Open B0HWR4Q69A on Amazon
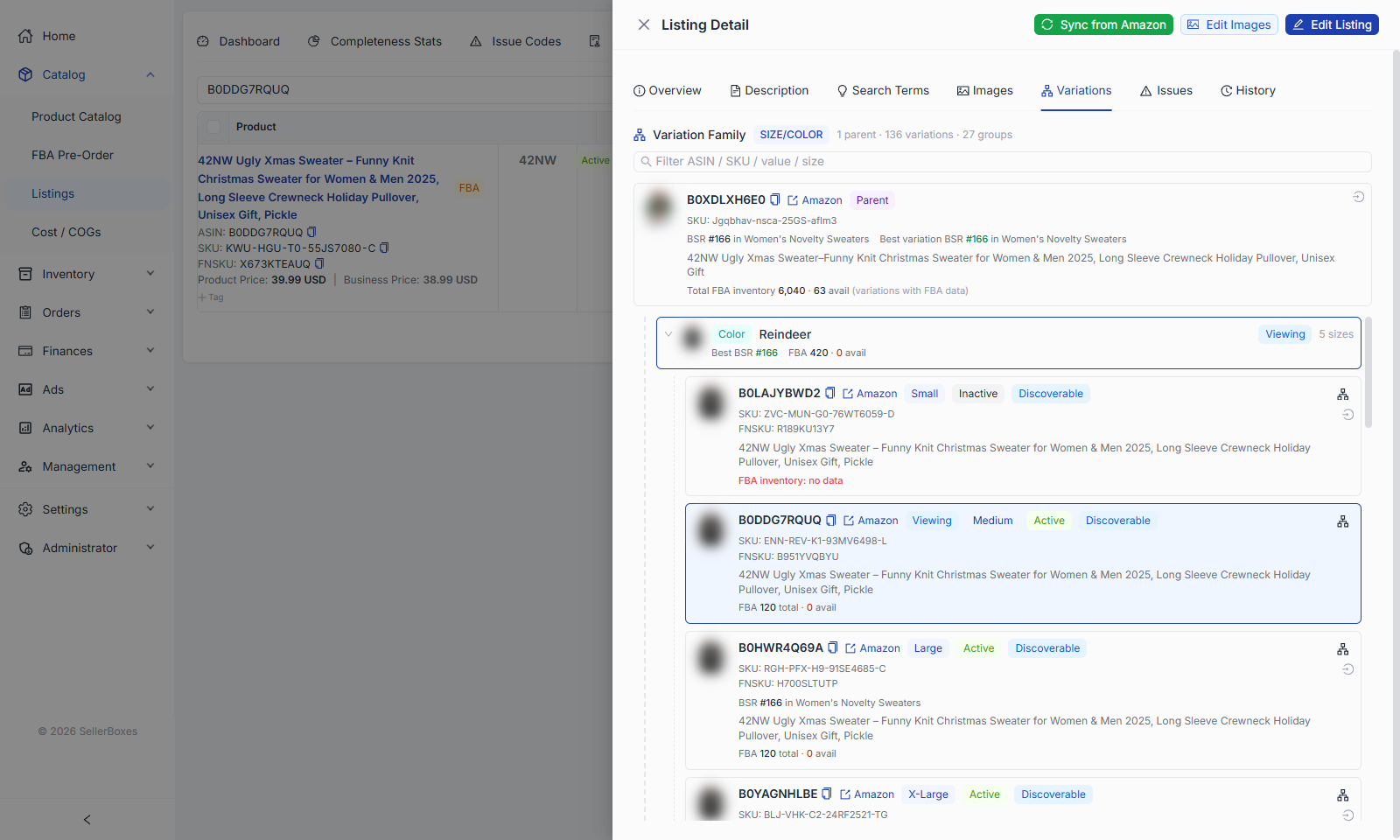Viewport: 1400px width, 840px height. pyautogui.click(x=872, y=648)
